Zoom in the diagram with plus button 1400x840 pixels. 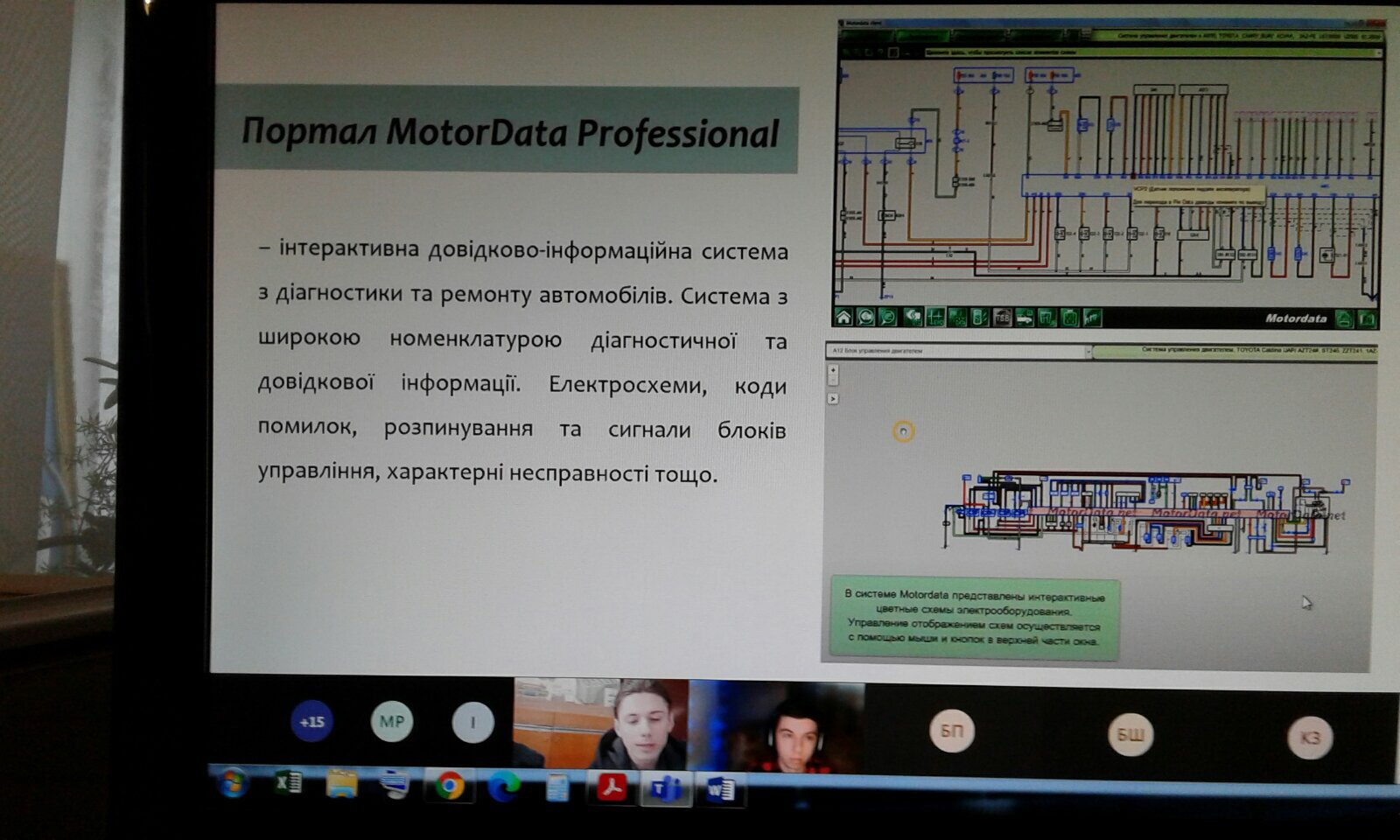pyautogui.click(x=833, y=369)
